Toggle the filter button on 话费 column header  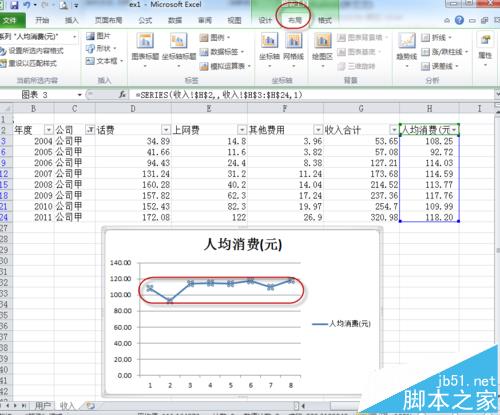pyautogui.click(x=166, y=129)
